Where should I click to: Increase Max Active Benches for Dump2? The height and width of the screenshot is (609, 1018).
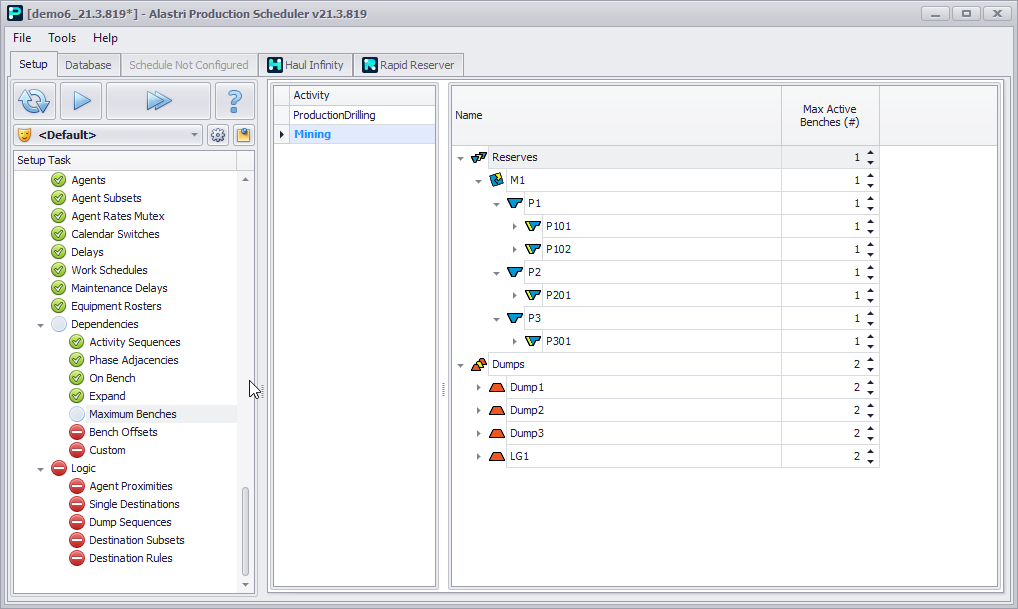pyautogui.click(x=870, y=406)
